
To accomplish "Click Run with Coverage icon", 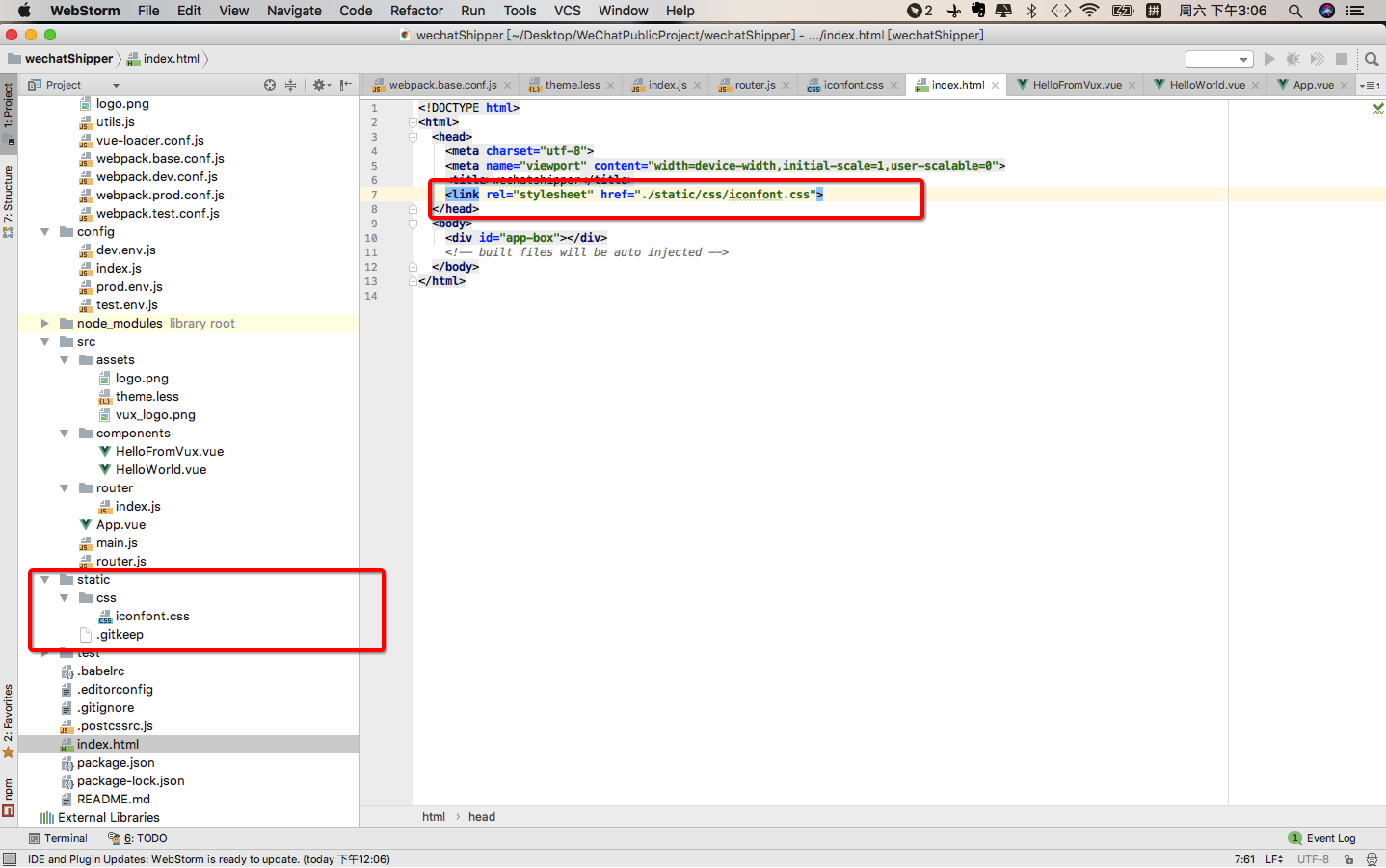I will tap(1318, 59).
